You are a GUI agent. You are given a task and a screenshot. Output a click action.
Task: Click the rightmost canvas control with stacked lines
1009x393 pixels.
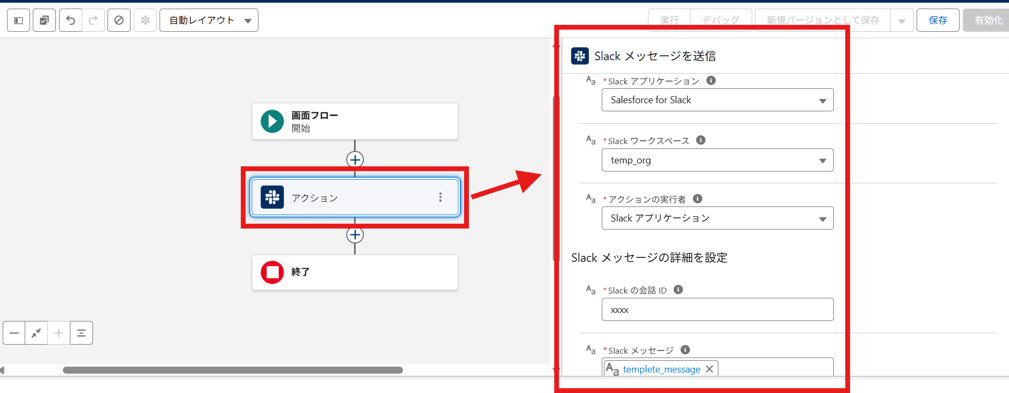coord(81,333)
